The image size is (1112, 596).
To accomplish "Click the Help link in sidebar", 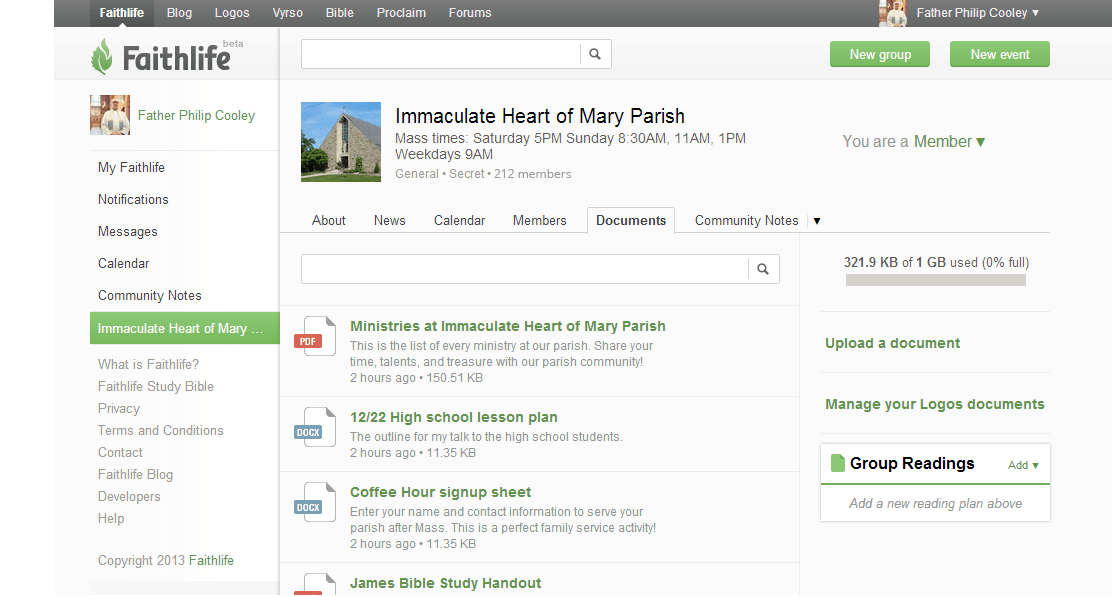I will (x=111, y=519).
